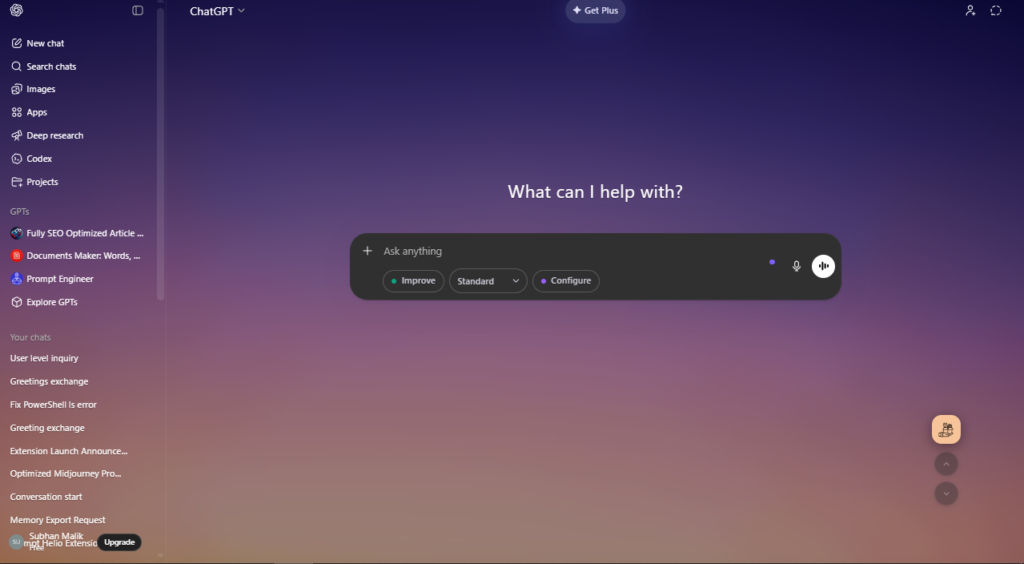Start voice mode with the waveform button
The width and height of the screenshot is (1024, 564).
(x=823, y=266)
